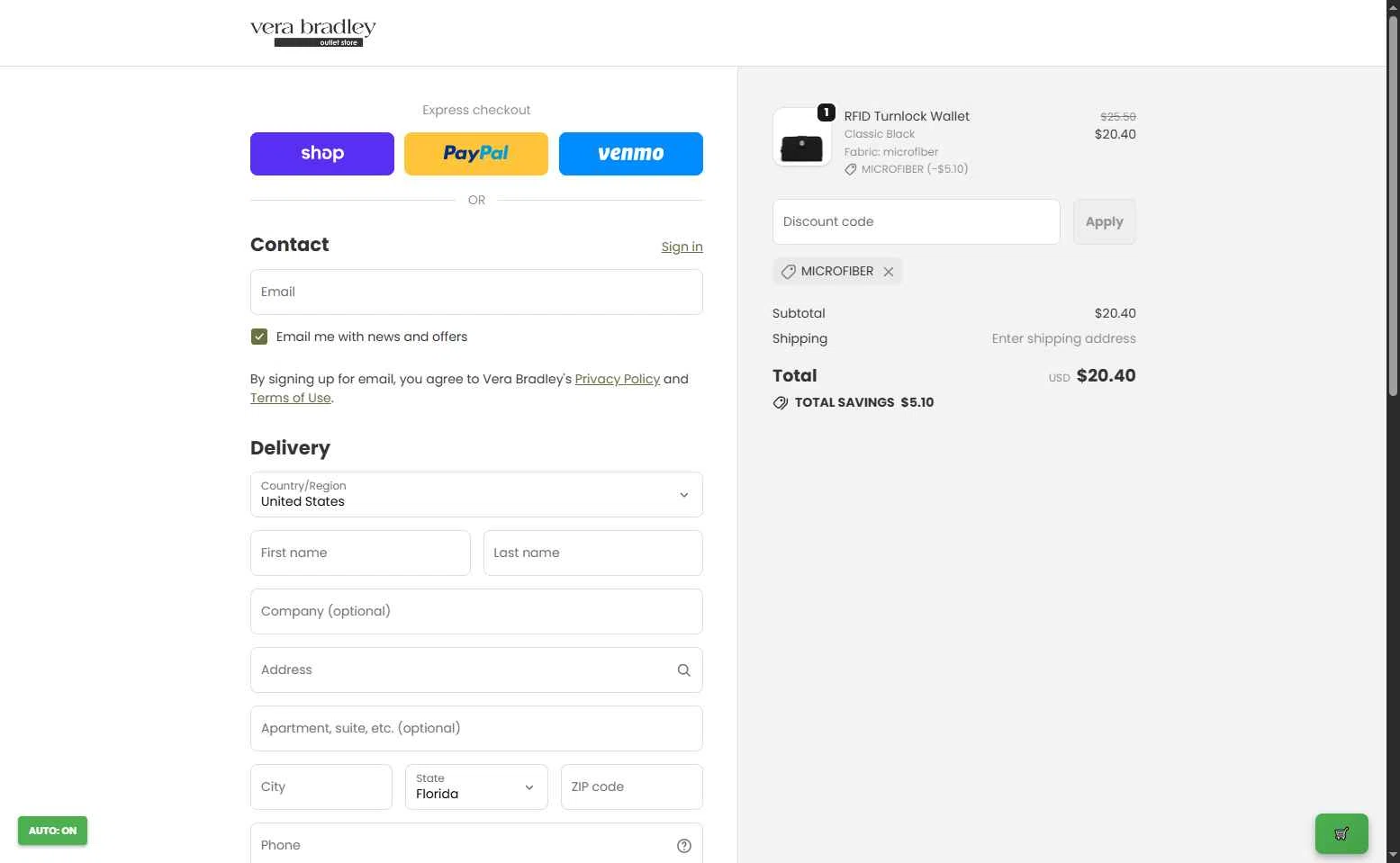
Task: Click the phone field help icon
Action: click(683, 846)
